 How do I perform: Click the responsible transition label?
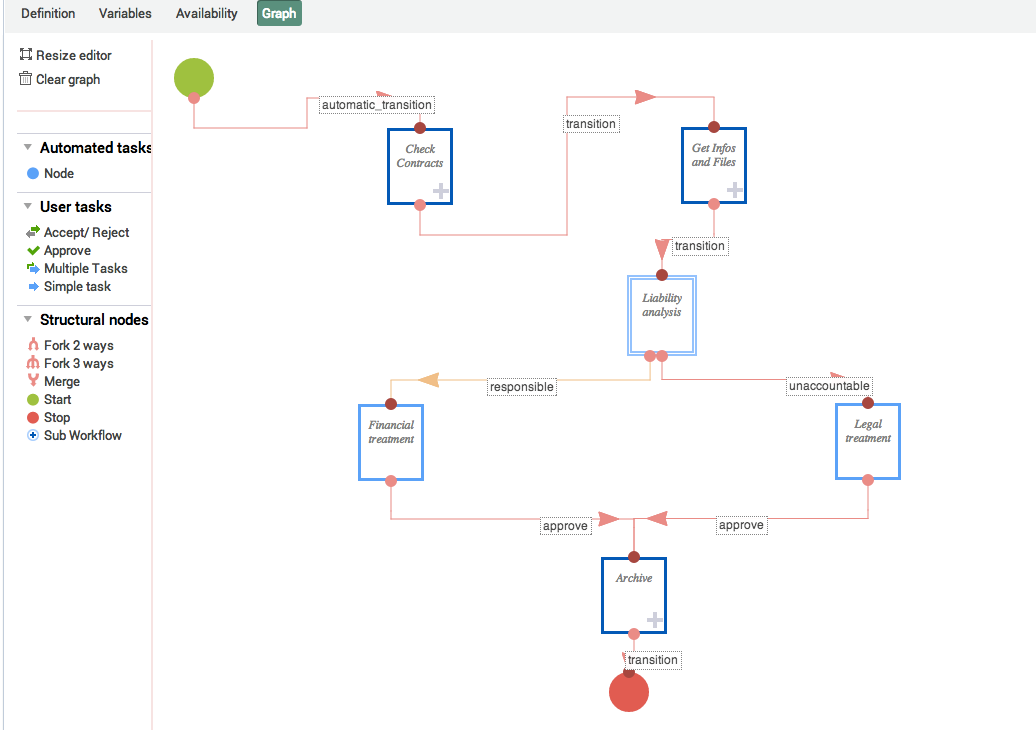tap(521, 386)
